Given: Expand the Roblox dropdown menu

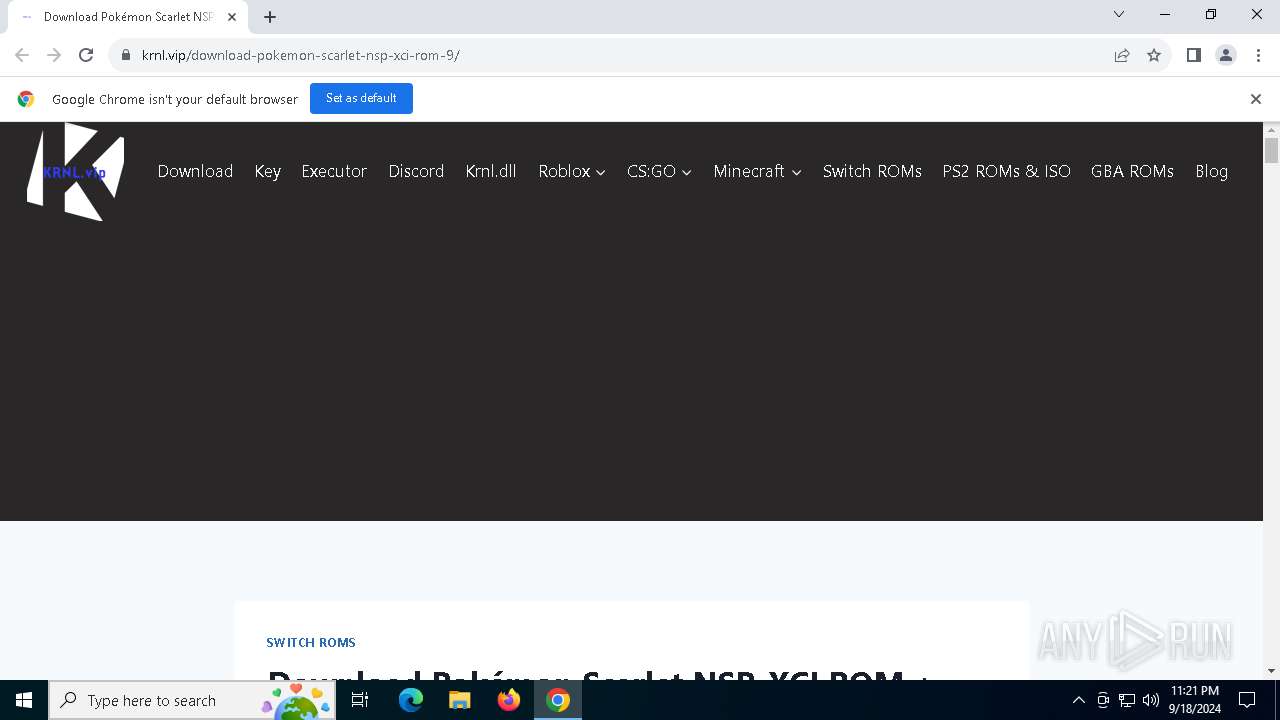Looking at the screenshot, I should click(x=572, y=171).
